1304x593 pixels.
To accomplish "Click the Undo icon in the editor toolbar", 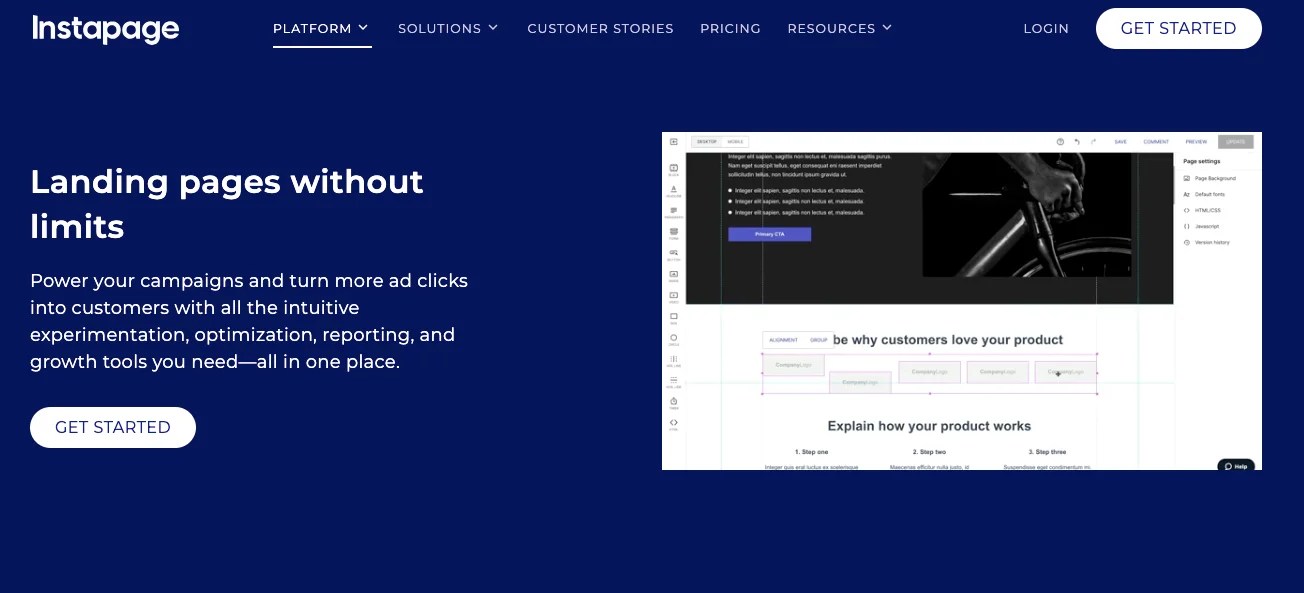I will point(1078,141).
